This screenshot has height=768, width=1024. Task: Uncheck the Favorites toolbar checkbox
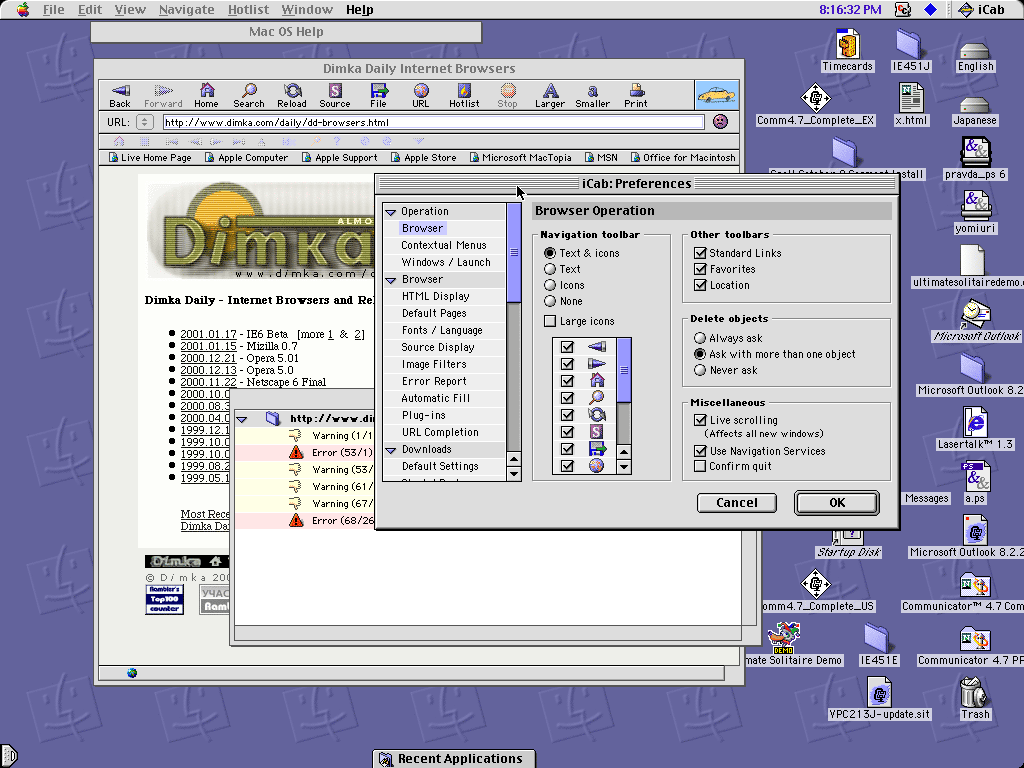pos(701,269)
